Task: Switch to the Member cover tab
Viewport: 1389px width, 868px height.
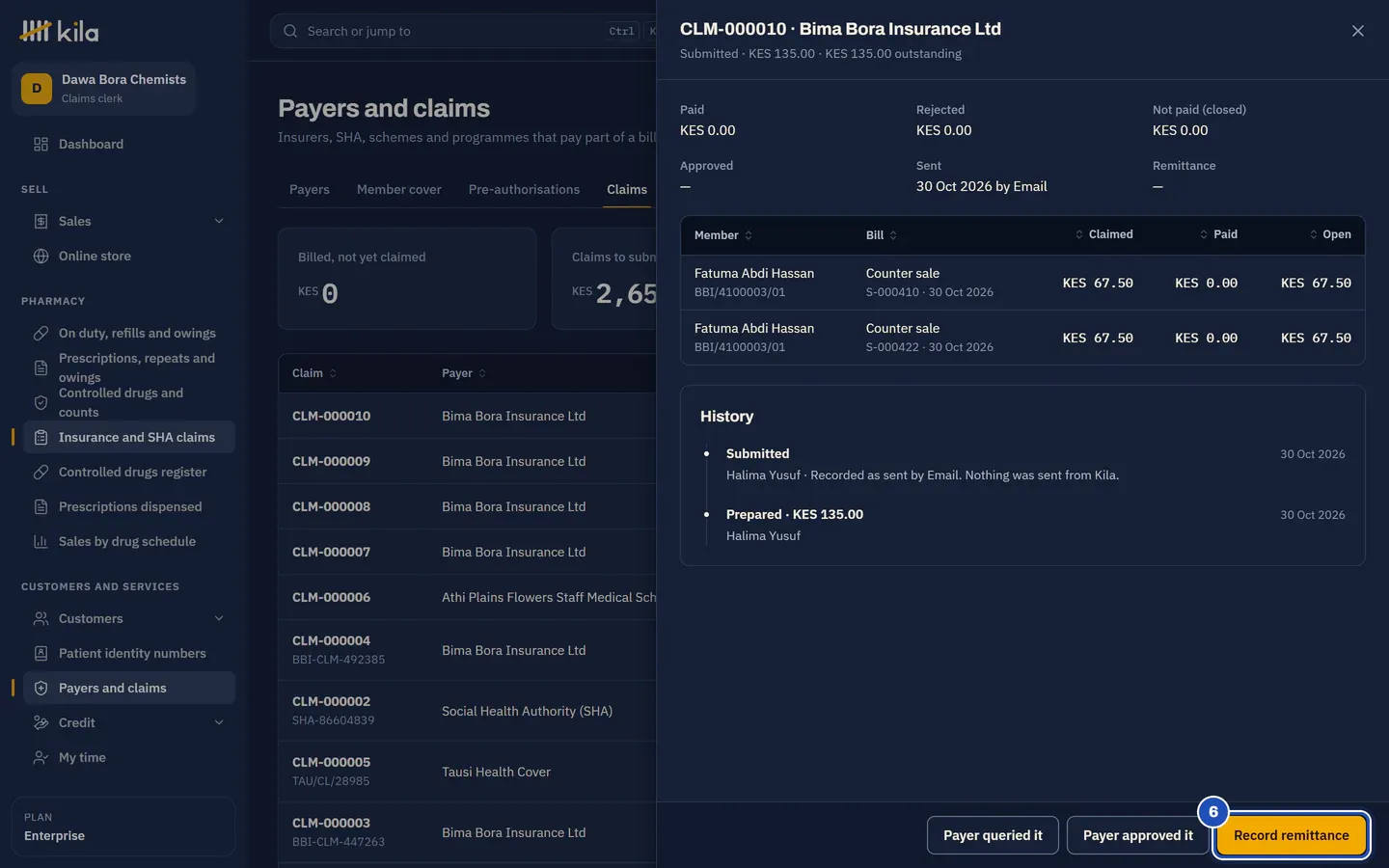Action: tap(398, 189)
